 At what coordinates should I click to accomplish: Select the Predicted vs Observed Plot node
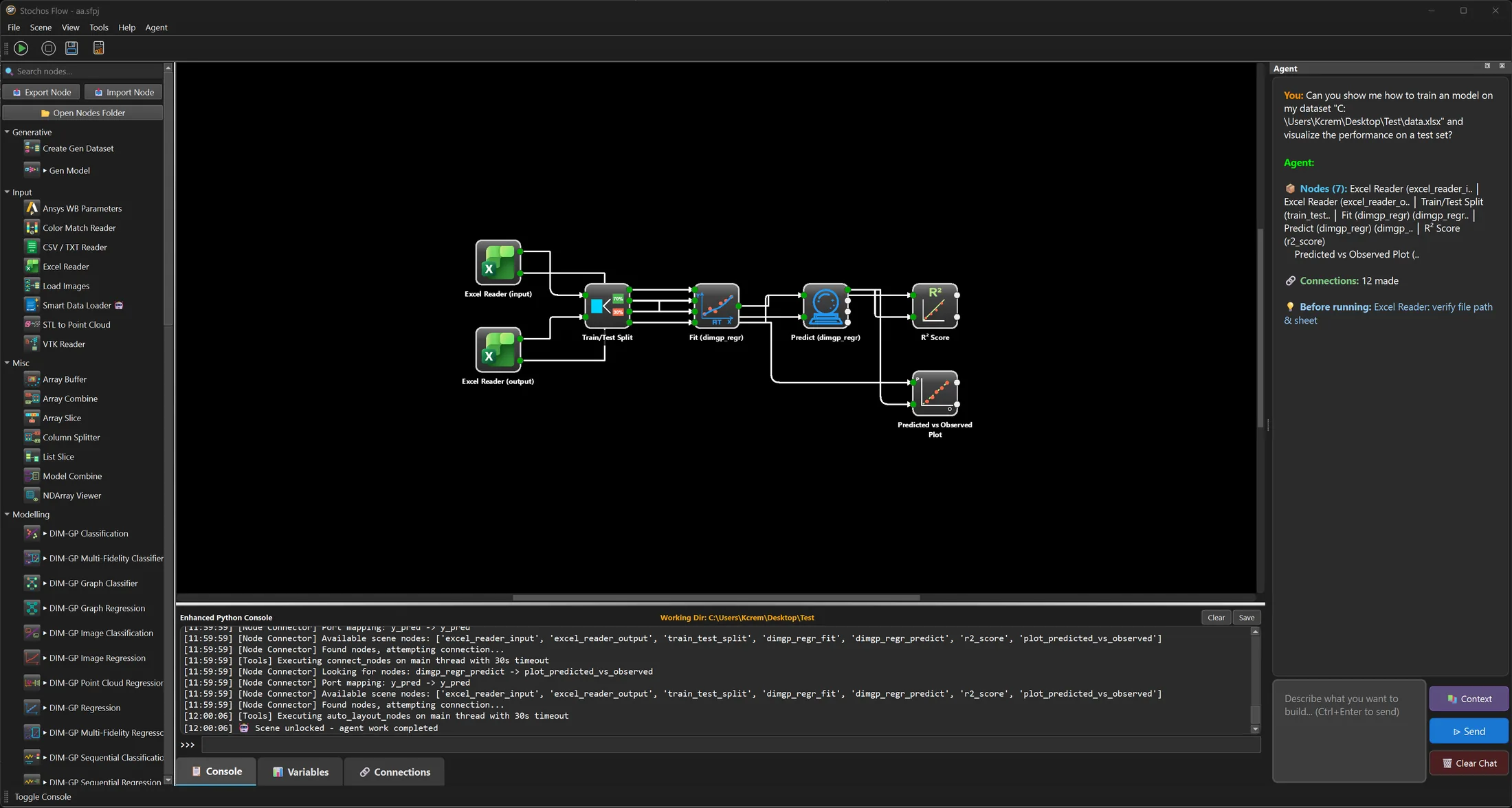(x=935, y=393)
